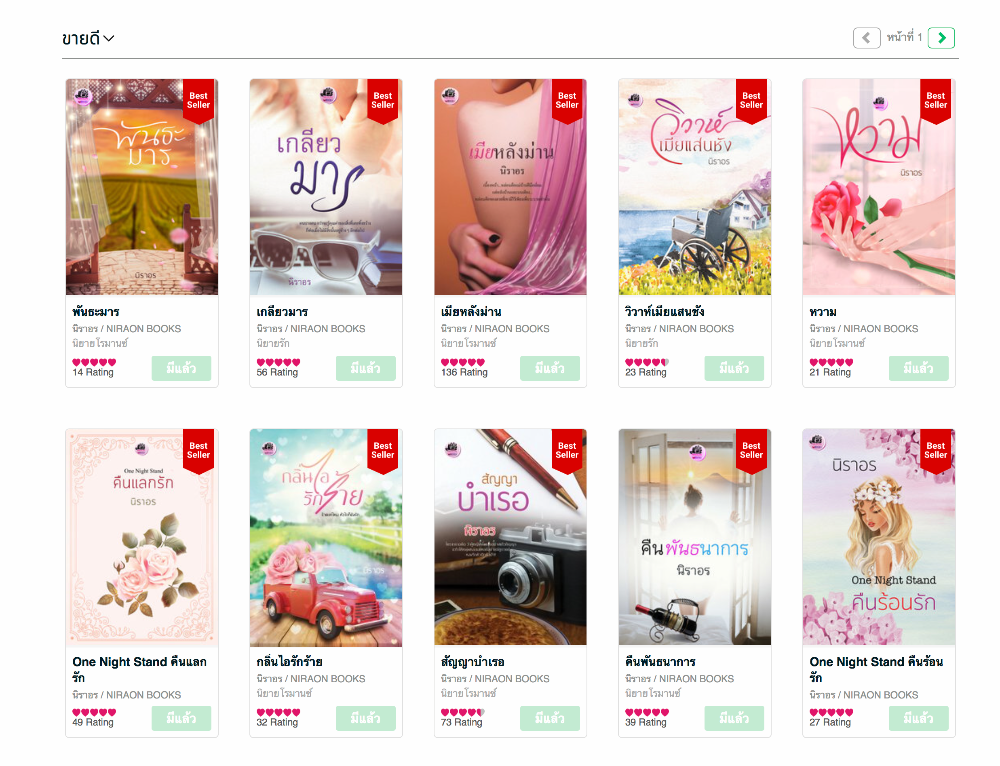1000x766 pixels.
Task: Select NIRAON BOOKS publisher under หวาม
Action: click(881, 328)
